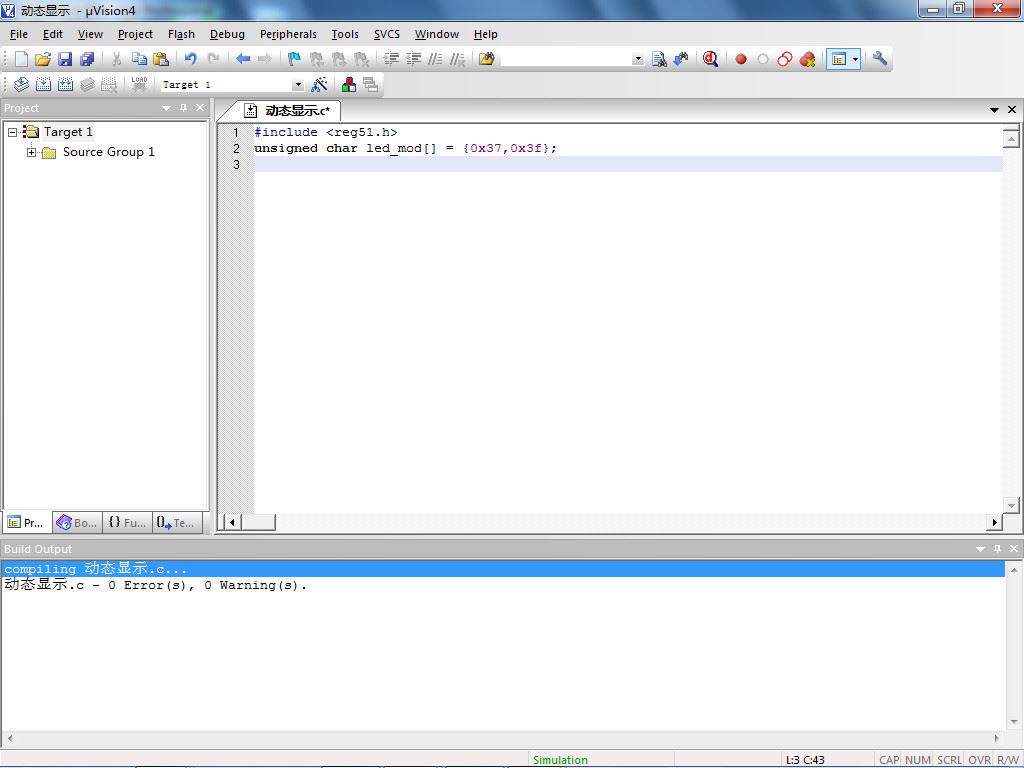Open a file using the folder icon
1024x768 pixels.
point(43,59)
